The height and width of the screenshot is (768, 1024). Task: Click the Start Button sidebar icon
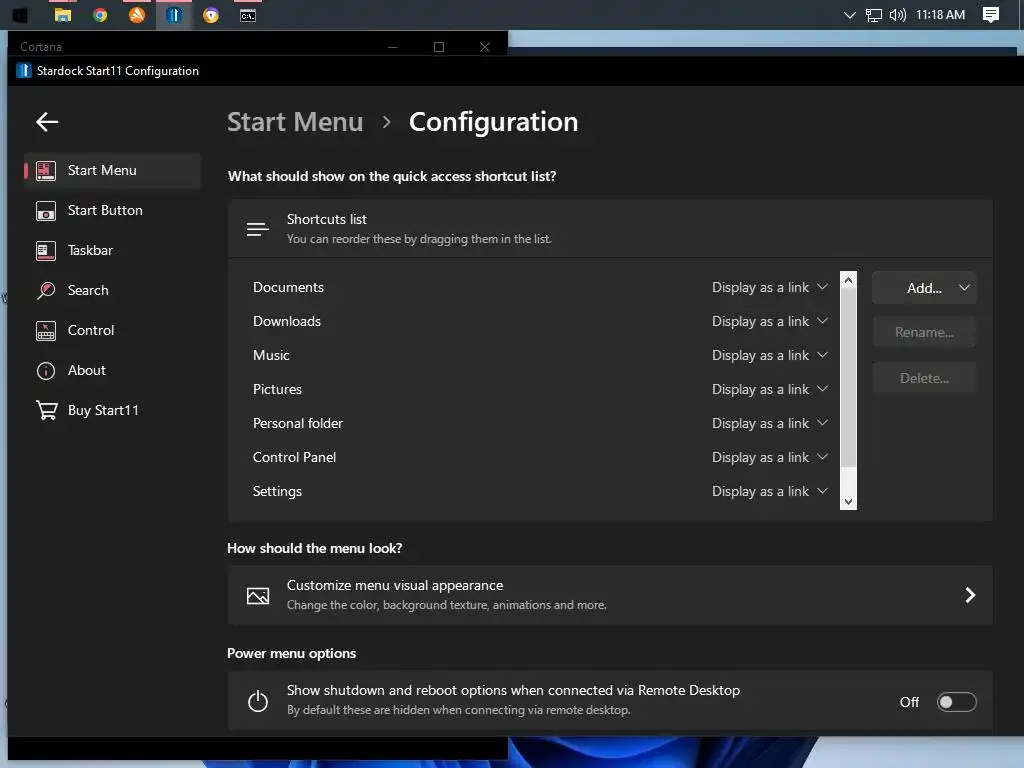coord(46,211)
